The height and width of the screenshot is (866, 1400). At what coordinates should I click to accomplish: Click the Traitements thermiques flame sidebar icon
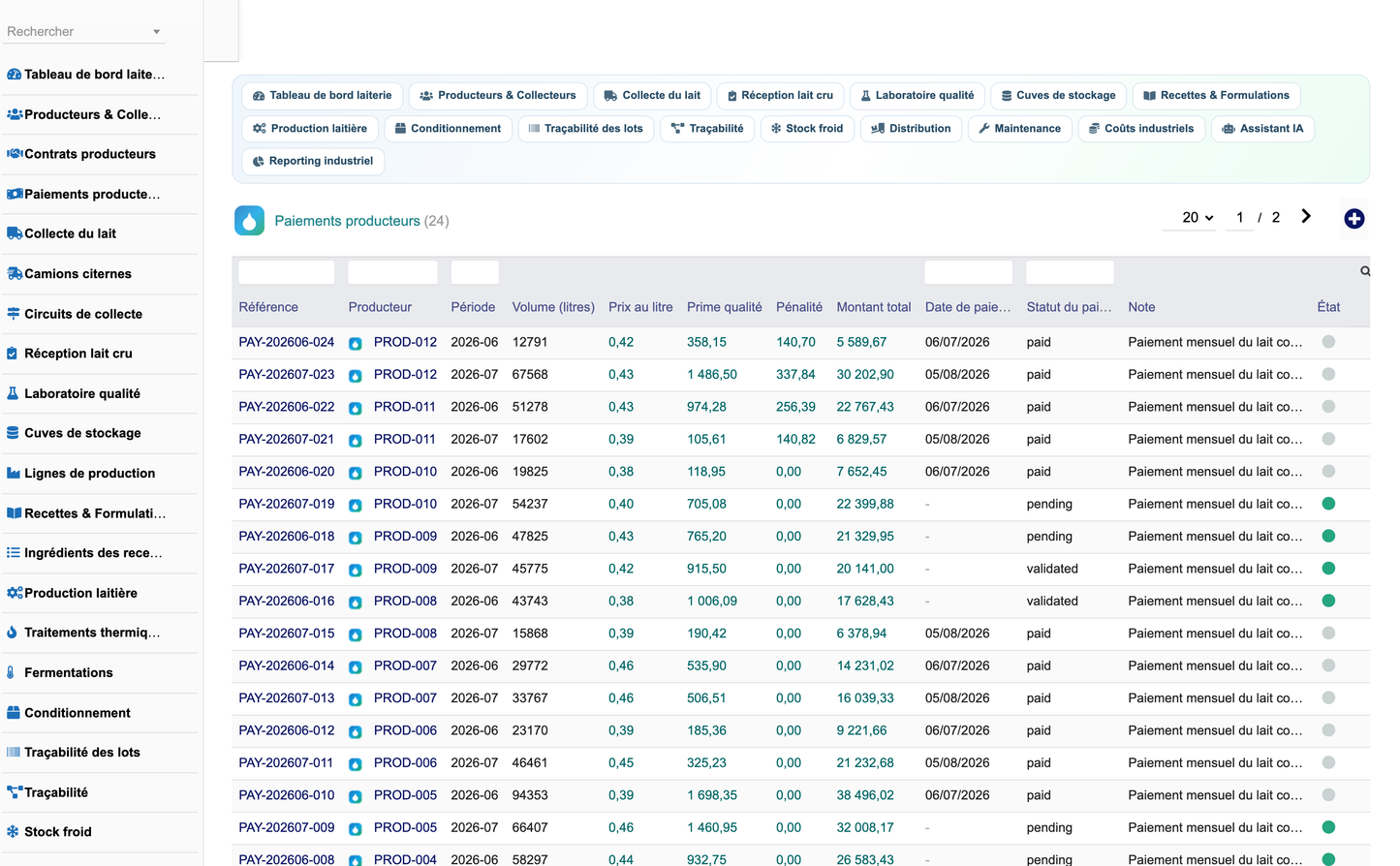click(12, 633)
